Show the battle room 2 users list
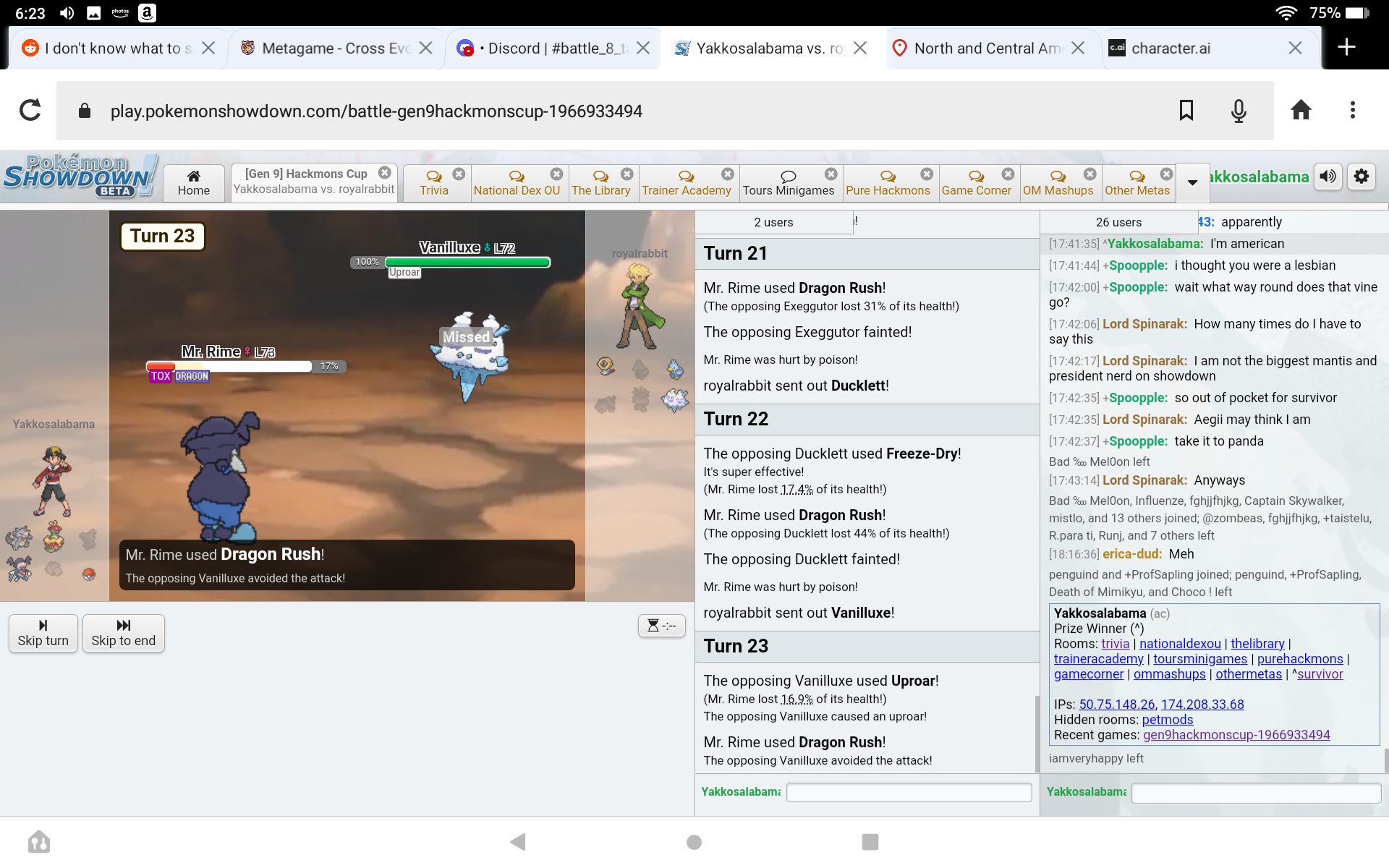Image resolution: width=1389 pixels, height=868 pixels. [x=773, y=222]
